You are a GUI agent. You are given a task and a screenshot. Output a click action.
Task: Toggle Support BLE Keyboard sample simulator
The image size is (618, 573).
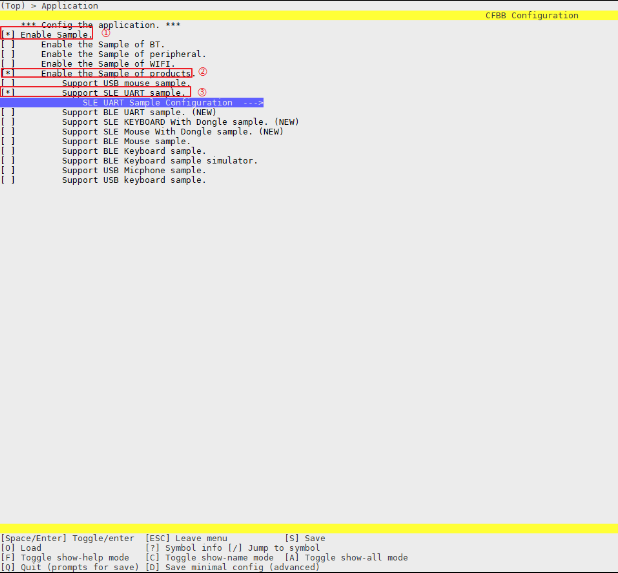click(x=8, y=161)
